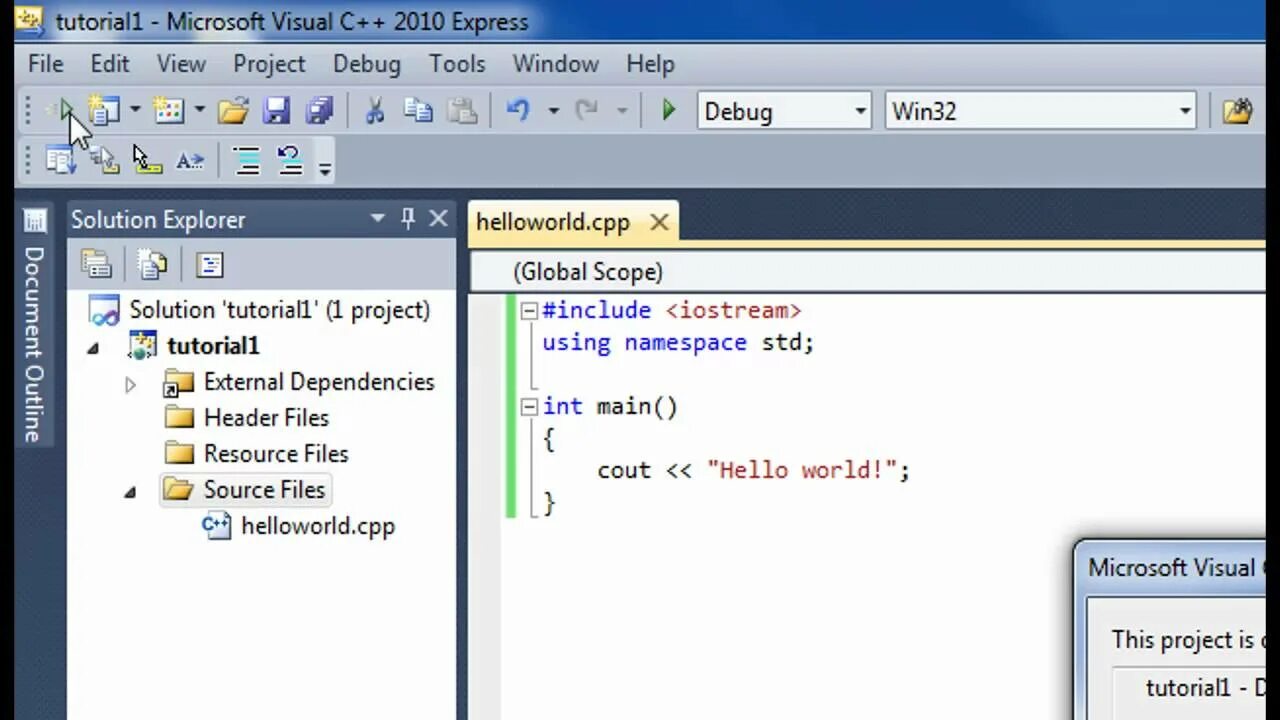Collapse the Source Files node arrow

(129, 492)
